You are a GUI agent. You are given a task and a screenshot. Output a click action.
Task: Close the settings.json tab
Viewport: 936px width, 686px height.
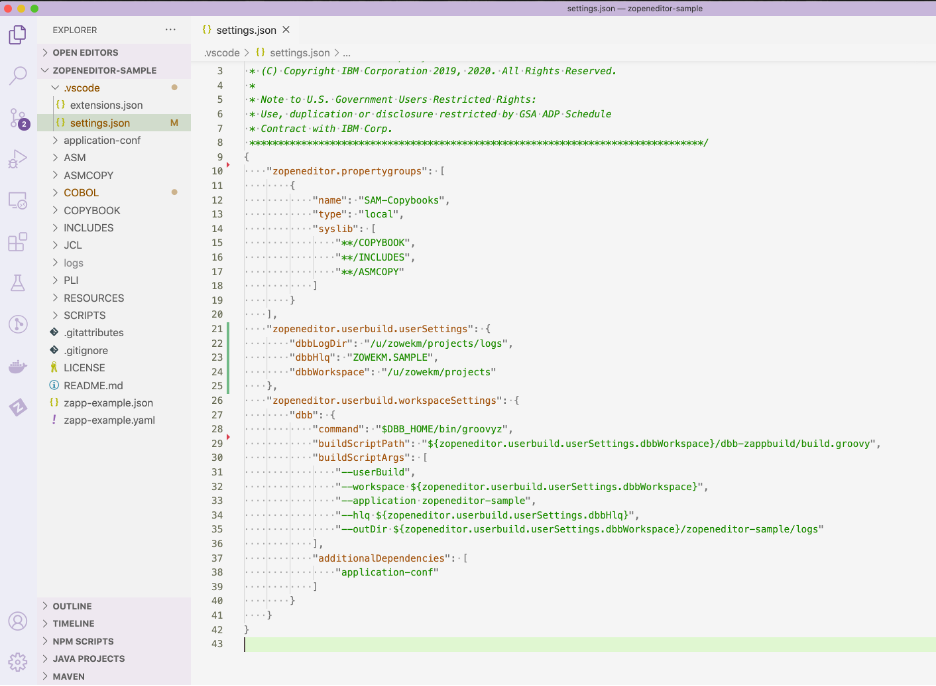286,30
